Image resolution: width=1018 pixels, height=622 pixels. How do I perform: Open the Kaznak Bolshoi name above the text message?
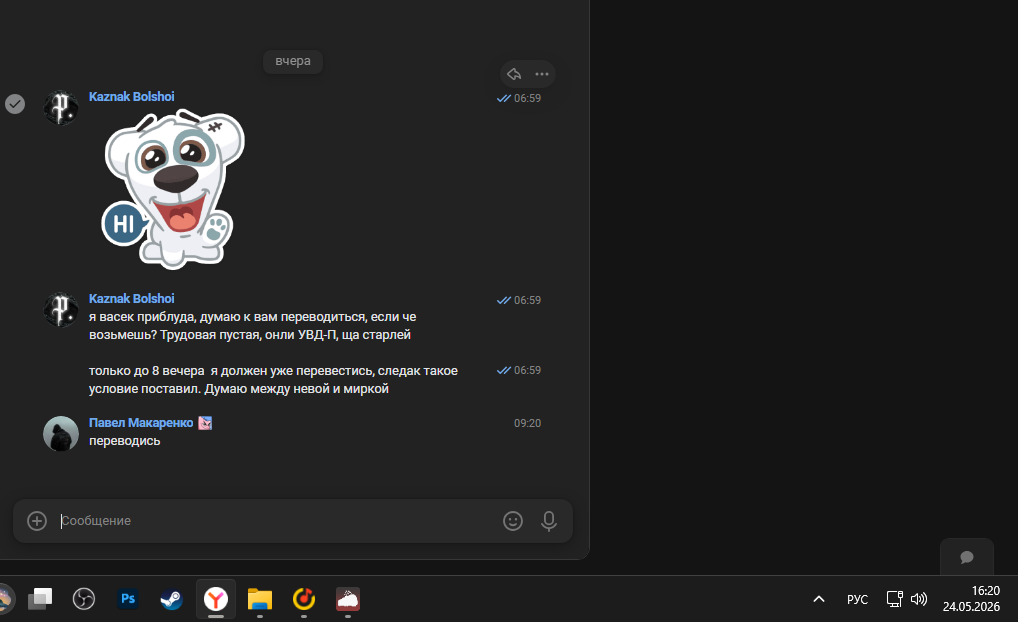pos(131,299)
